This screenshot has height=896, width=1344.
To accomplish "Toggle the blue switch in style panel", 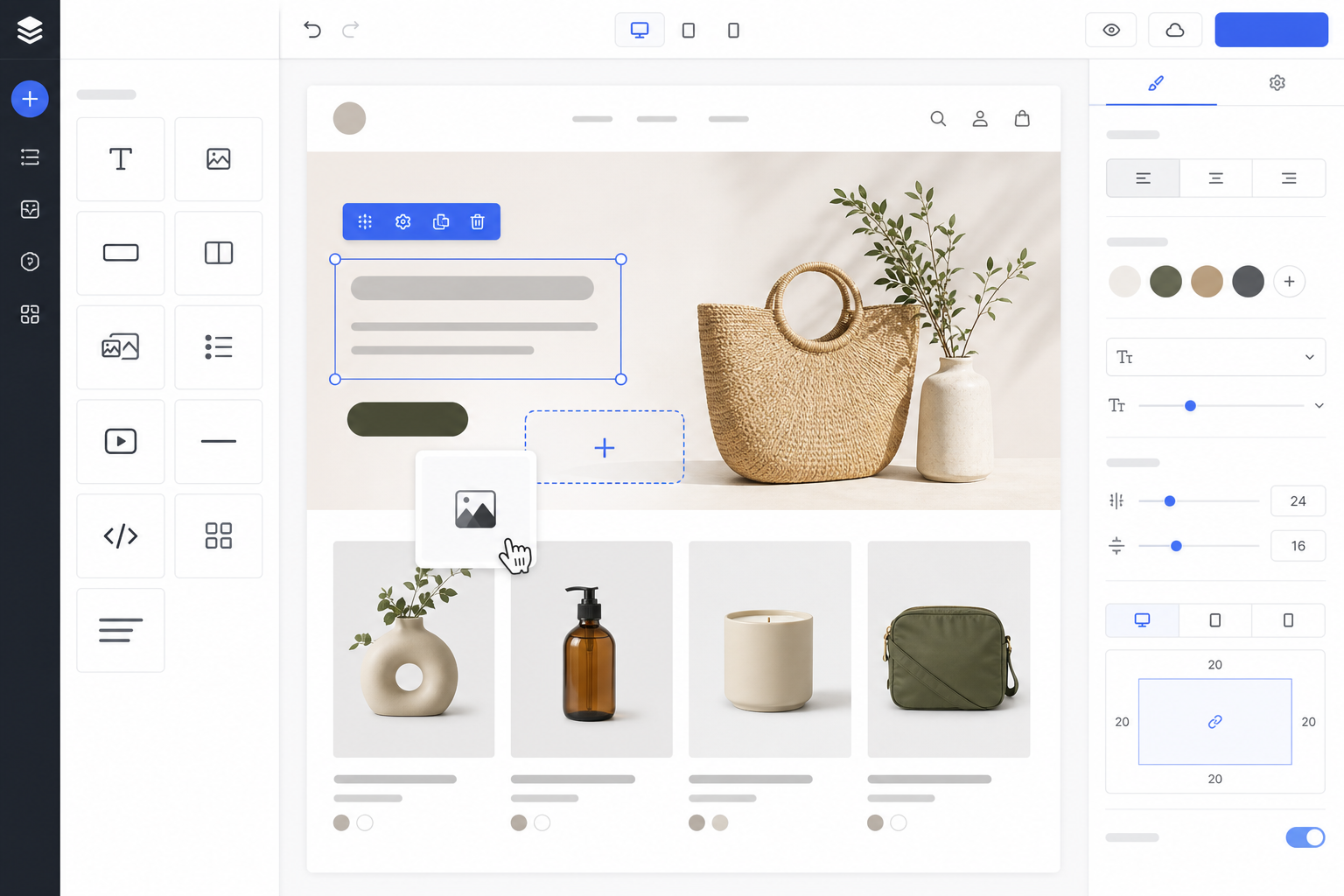I will (1305, 837).
